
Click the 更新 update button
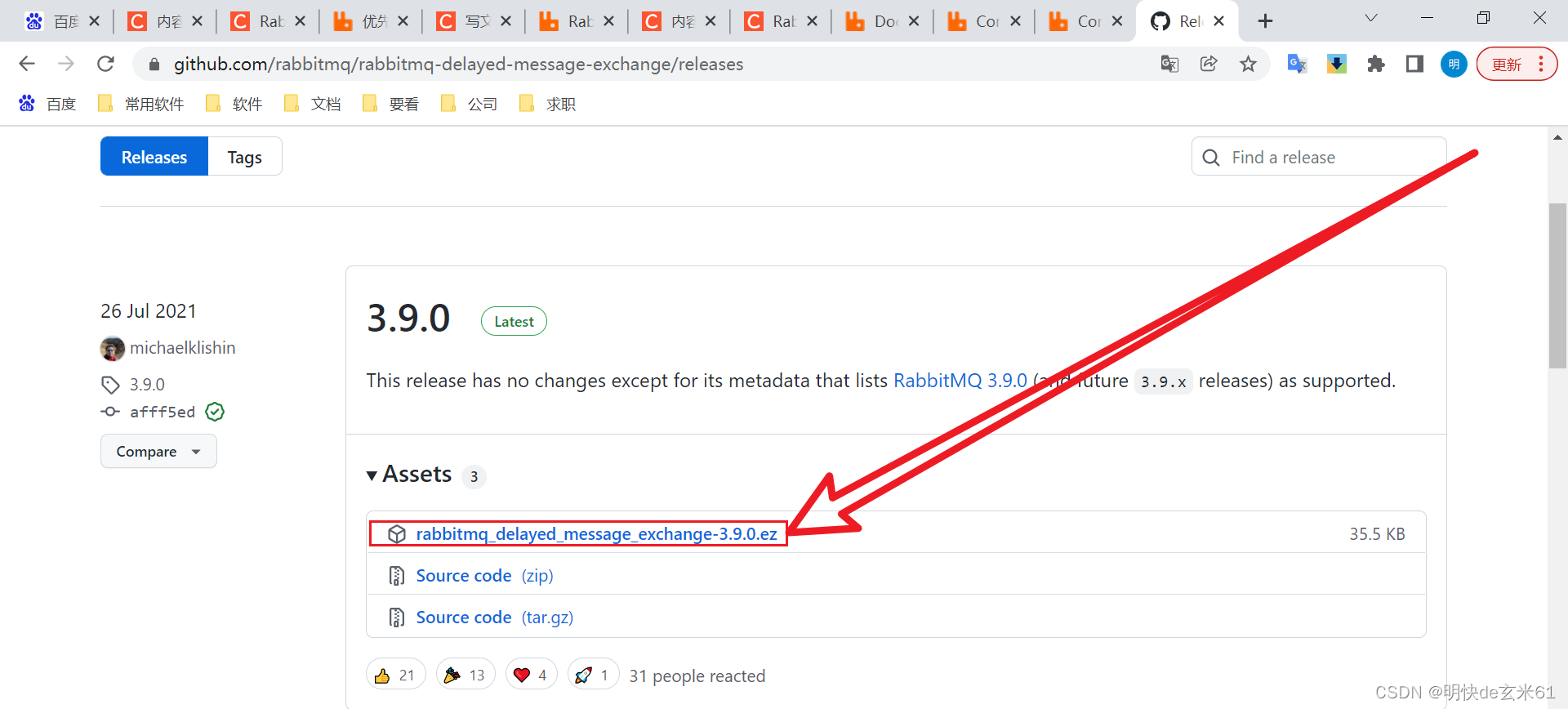click(1517, 64)
